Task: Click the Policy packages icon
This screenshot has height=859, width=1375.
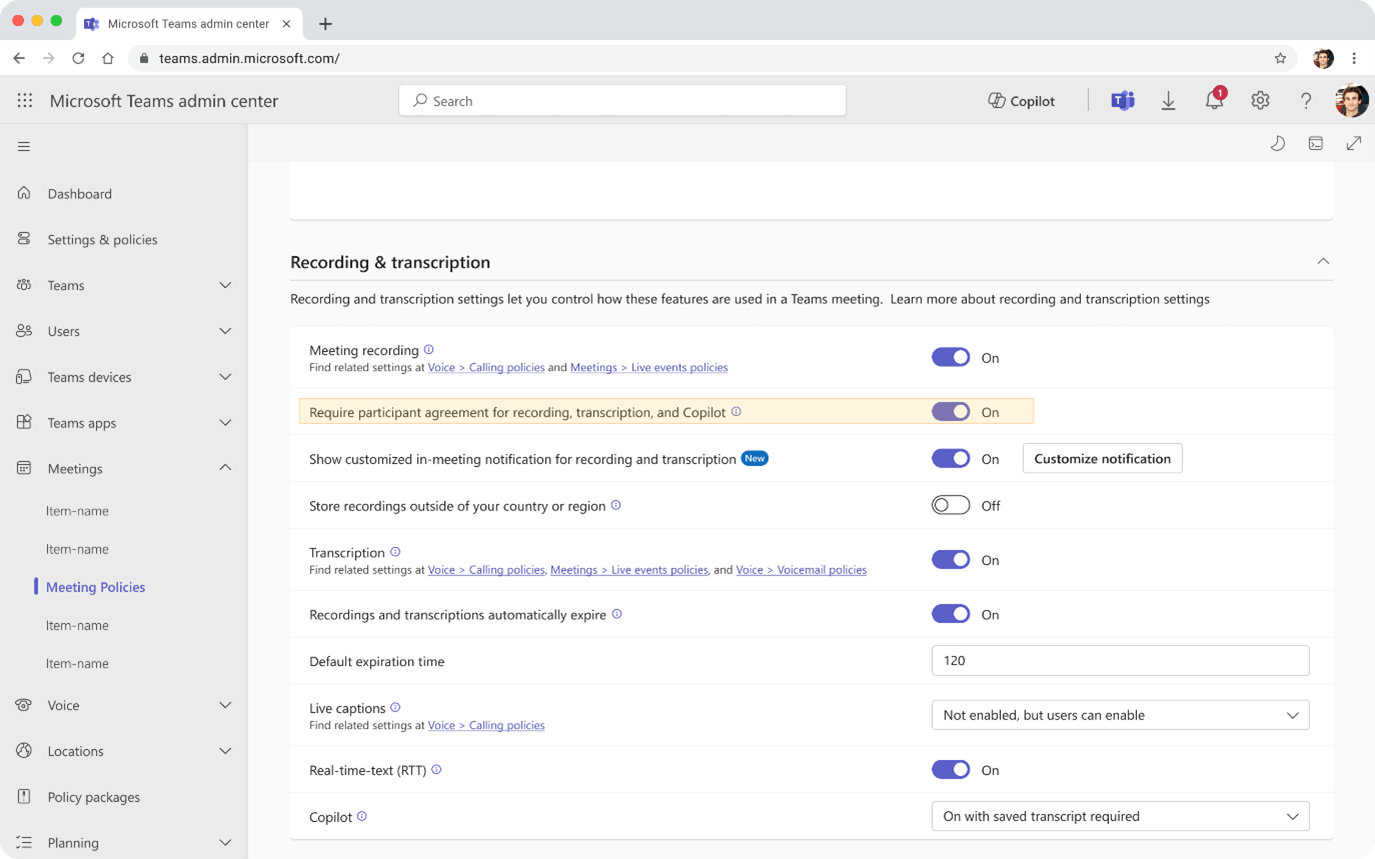Action: pos(24,797)
